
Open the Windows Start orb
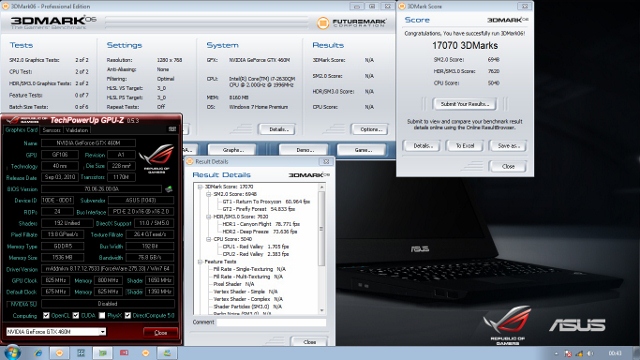click(x=12, y=353)
